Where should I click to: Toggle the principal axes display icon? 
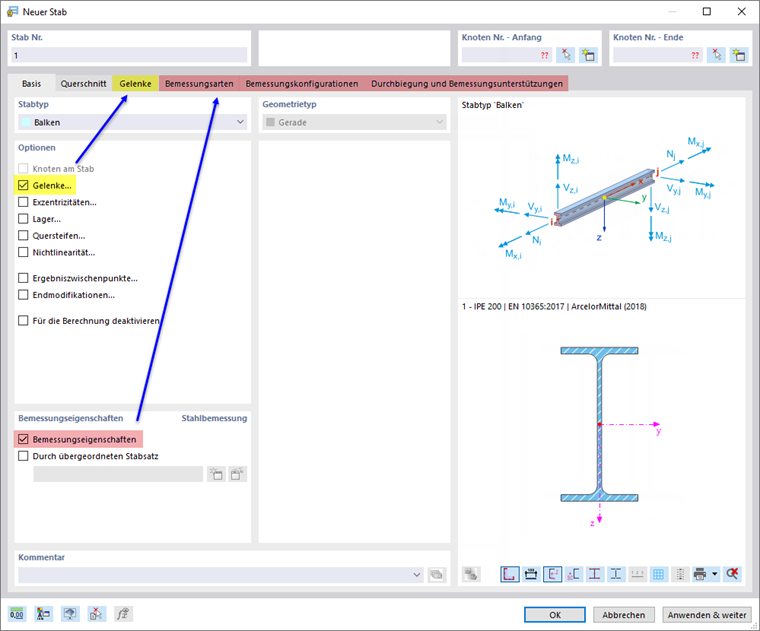(x=553, y=574)
